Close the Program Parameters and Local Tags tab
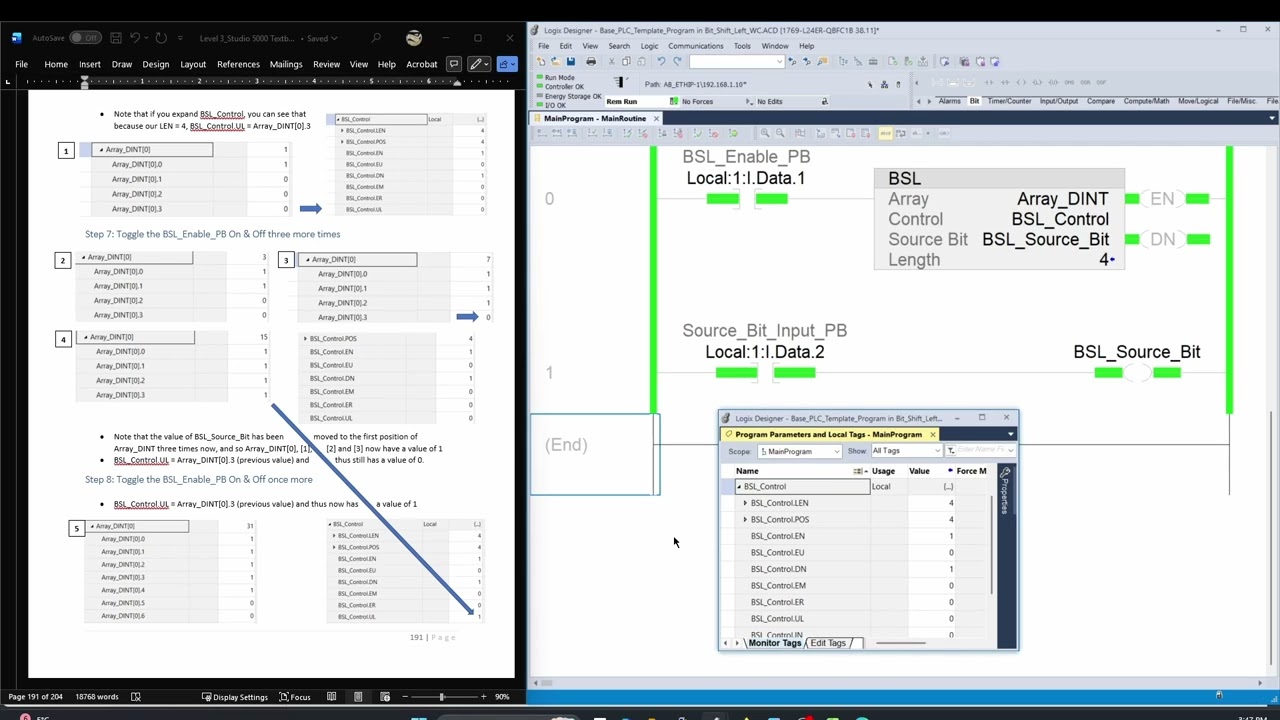Screen dimensions: 1280x720 (932, 435)
